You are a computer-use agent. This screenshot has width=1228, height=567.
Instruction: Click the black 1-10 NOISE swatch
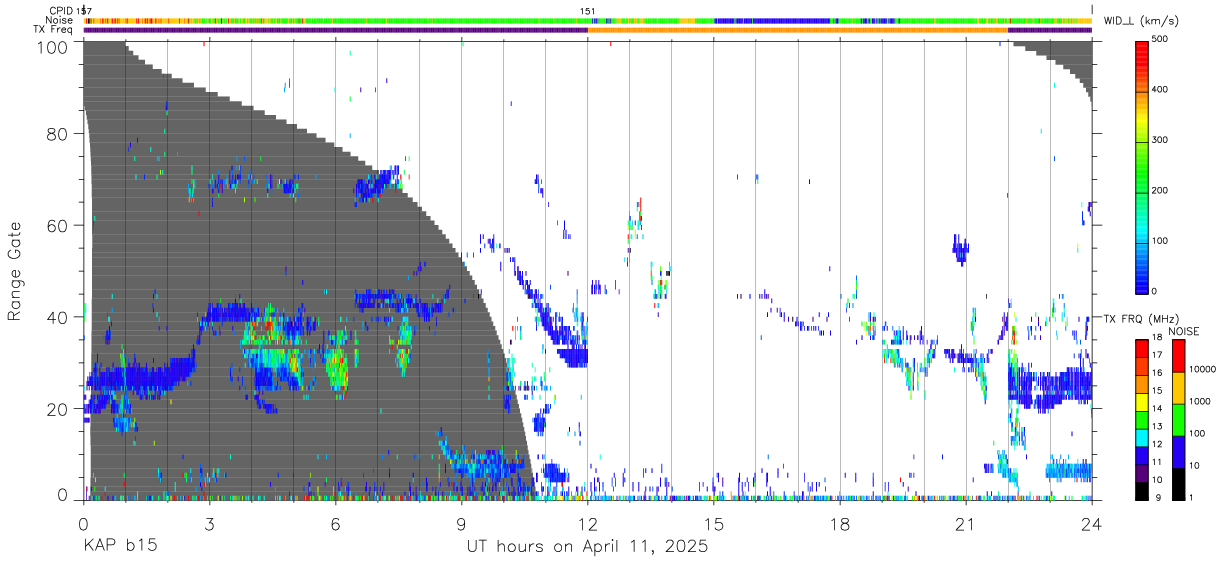coord(1179,484)
